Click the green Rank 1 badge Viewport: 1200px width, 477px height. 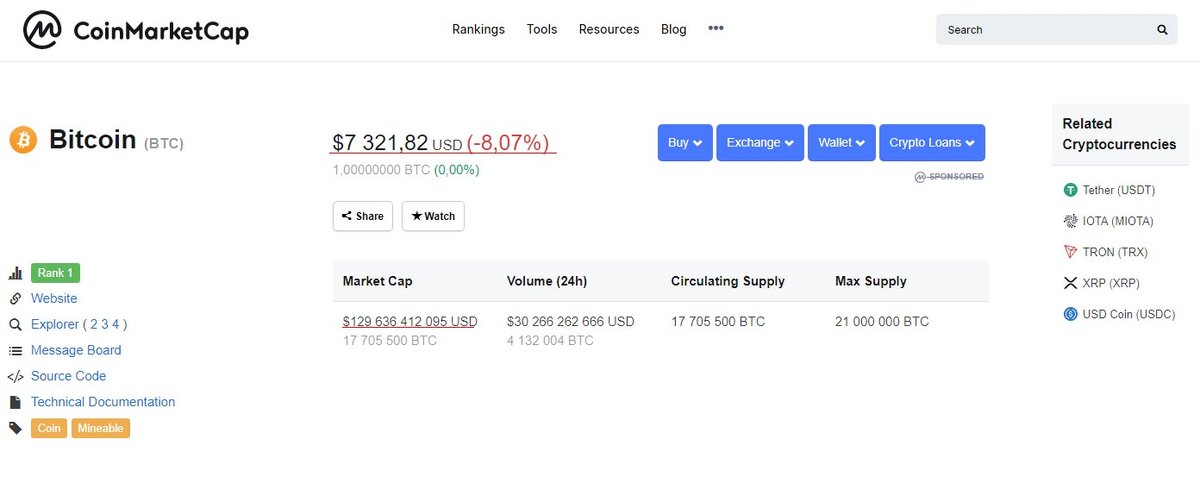click(55, 273)
